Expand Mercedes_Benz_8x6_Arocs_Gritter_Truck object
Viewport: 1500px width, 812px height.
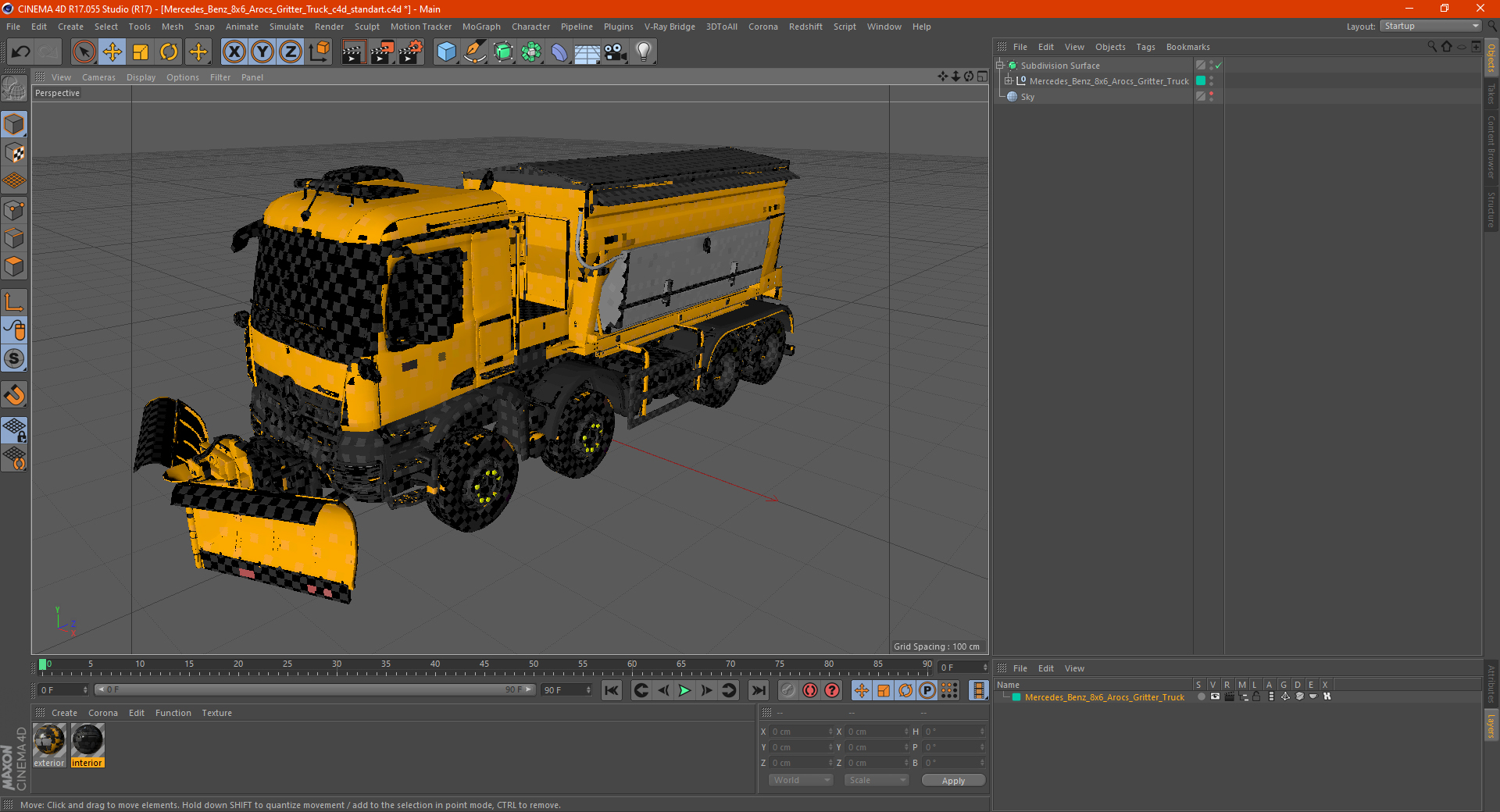click(1008, 81)
